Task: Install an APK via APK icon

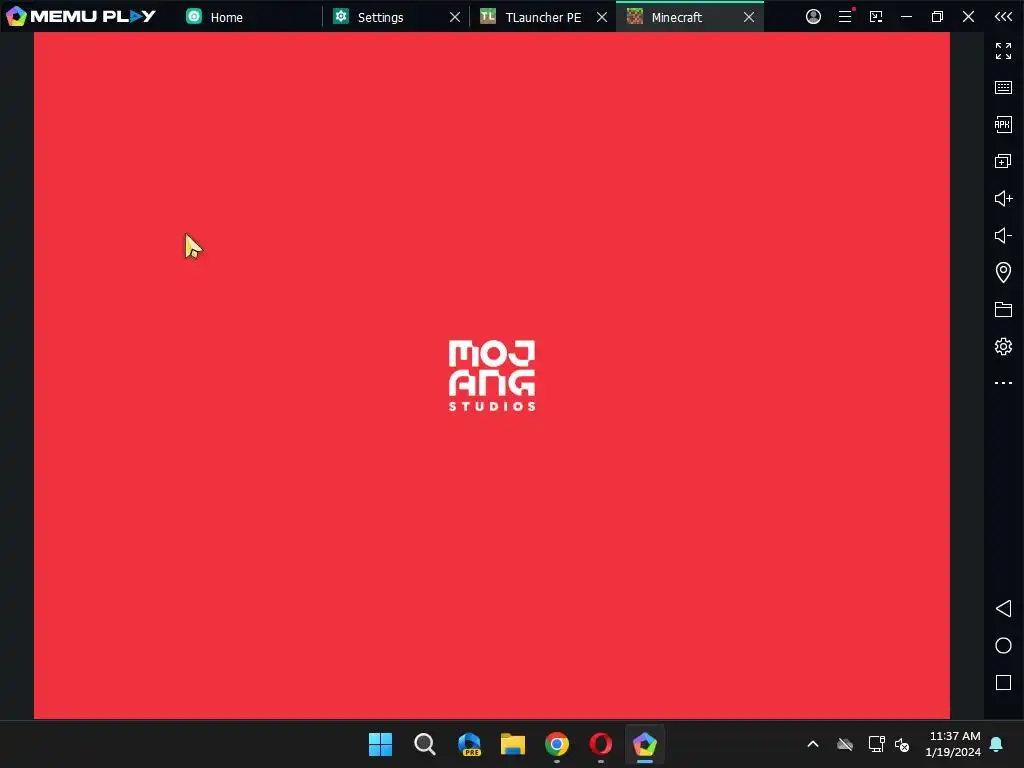Action: [x=1003, y=124]
